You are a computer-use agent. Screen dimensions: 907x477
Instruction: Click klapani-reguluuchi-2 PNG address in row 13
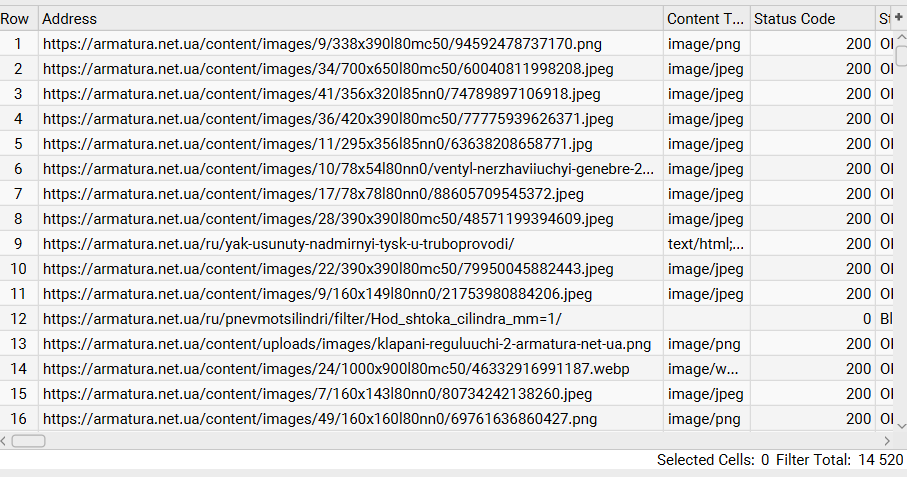point(346,344)
